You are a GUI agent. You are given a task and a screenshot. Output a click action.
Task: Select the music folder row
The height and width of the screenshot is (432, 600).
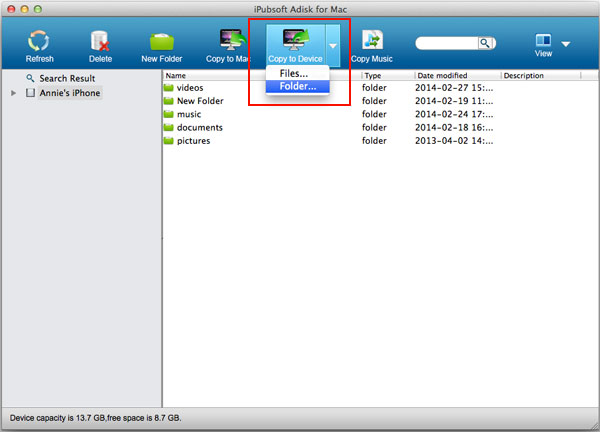(x=380, y=114)
